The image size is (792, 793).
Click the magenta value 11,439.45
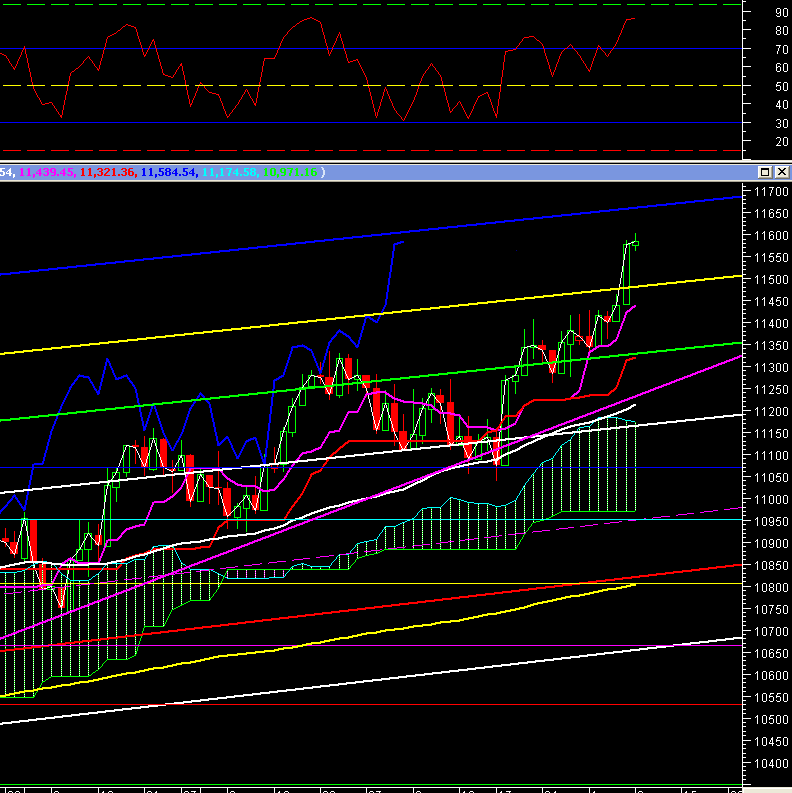47,172
